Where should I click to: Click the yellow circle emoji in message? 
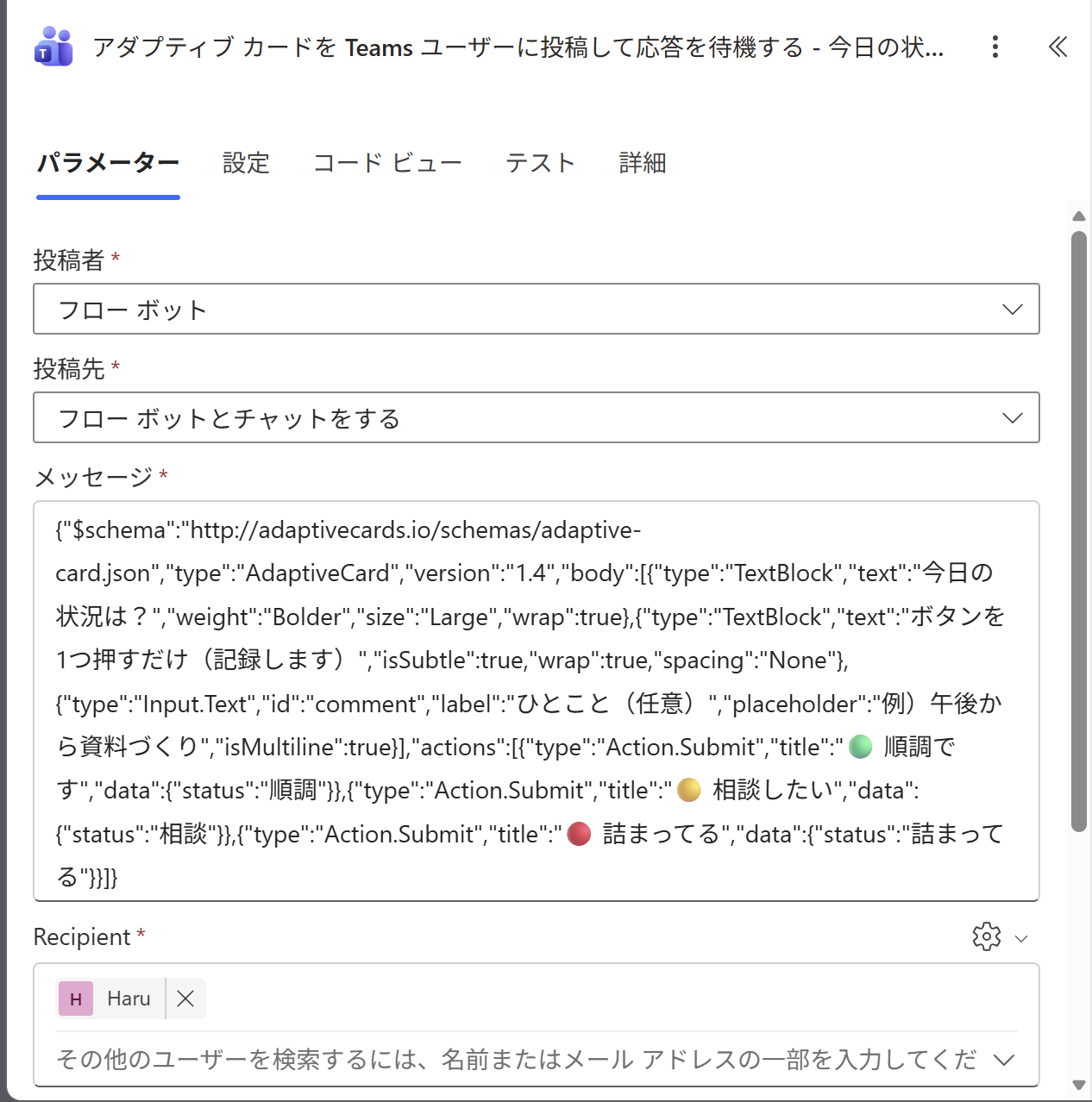[689, 790]
